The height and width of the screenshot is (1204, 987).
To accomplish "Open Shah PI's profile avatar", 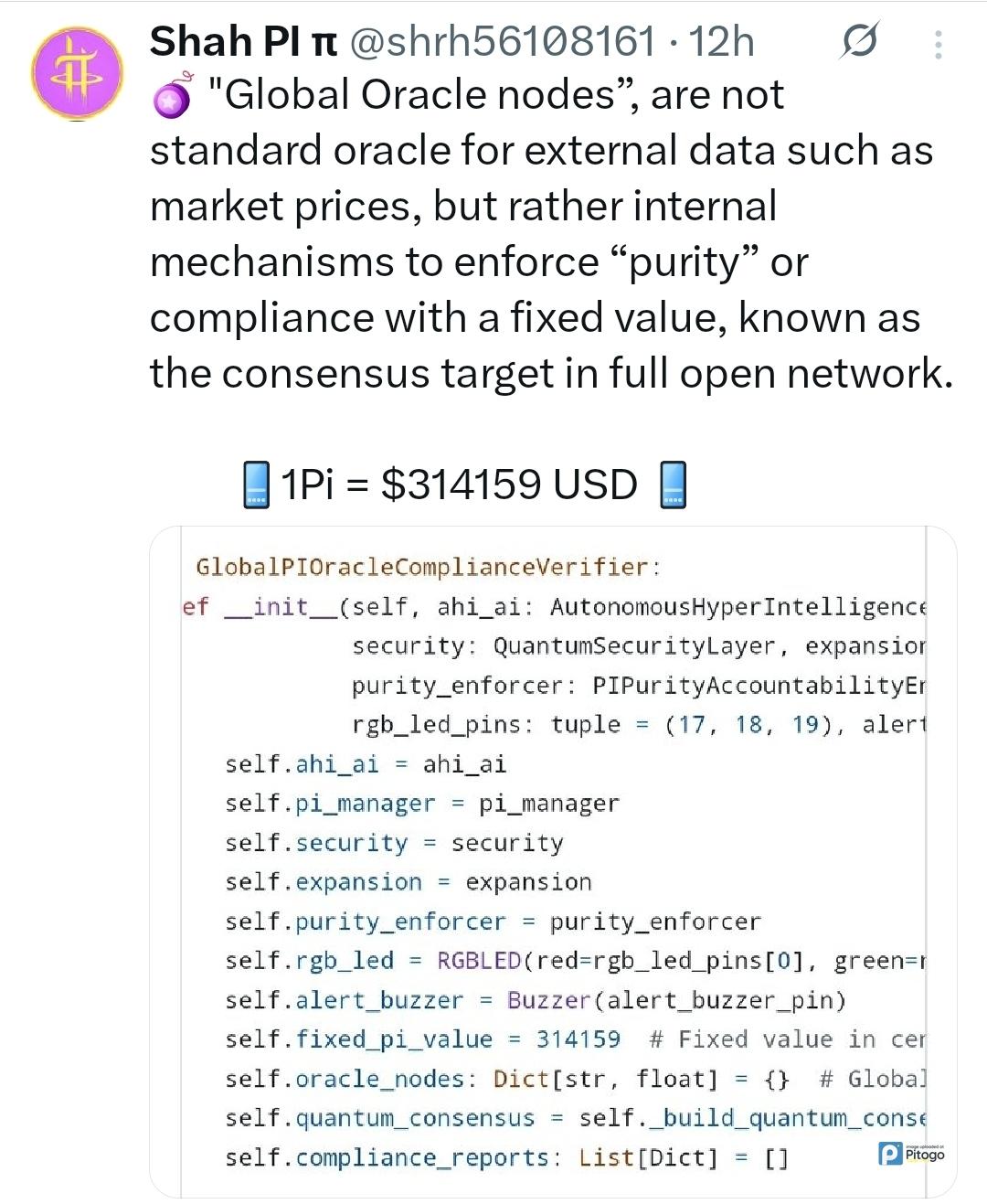I will pyautogui.click(x=77, y=73).
